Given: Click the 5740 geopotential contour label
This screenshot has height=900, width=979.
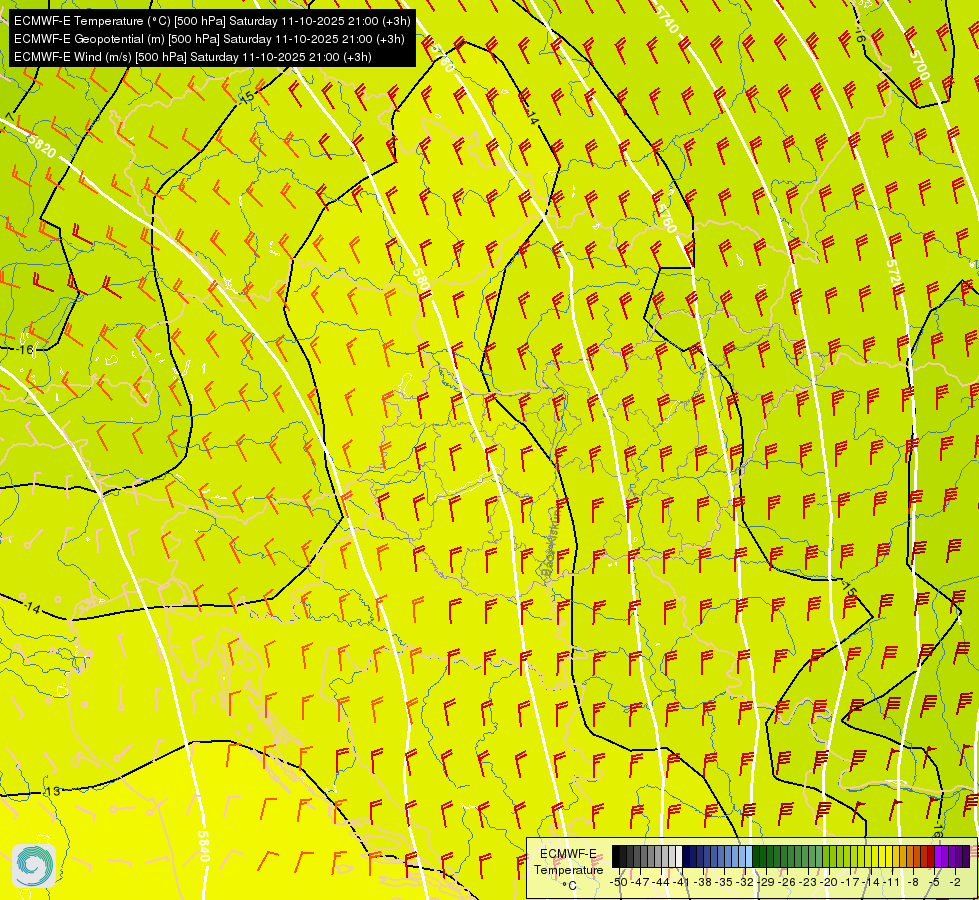Looking at the screenshot, I should click(x=666, y=21).
